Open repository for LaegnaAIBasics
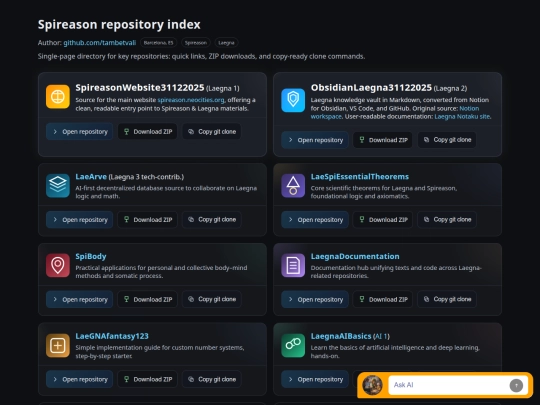 315,380
